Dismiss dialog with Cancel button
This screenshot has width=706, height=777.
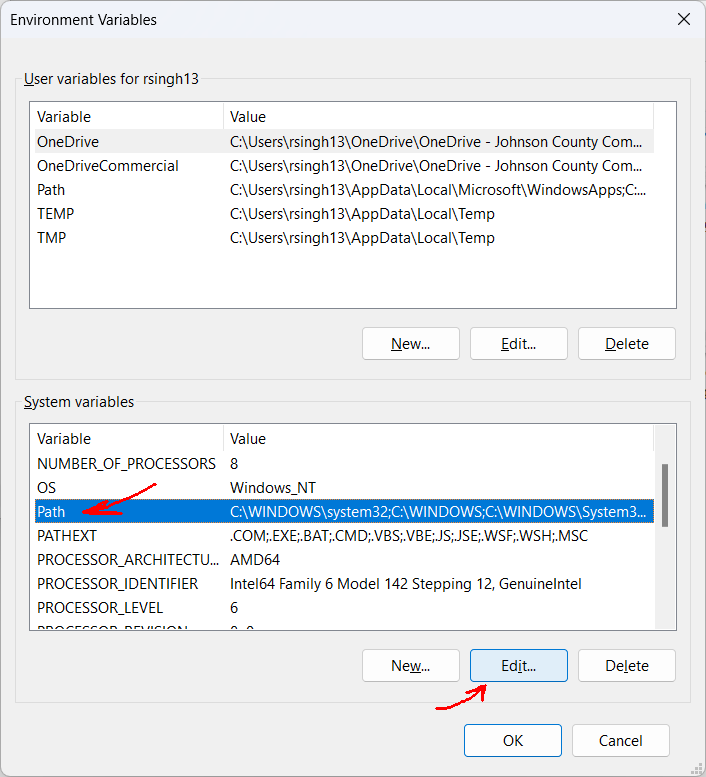[x=621, y=740]
